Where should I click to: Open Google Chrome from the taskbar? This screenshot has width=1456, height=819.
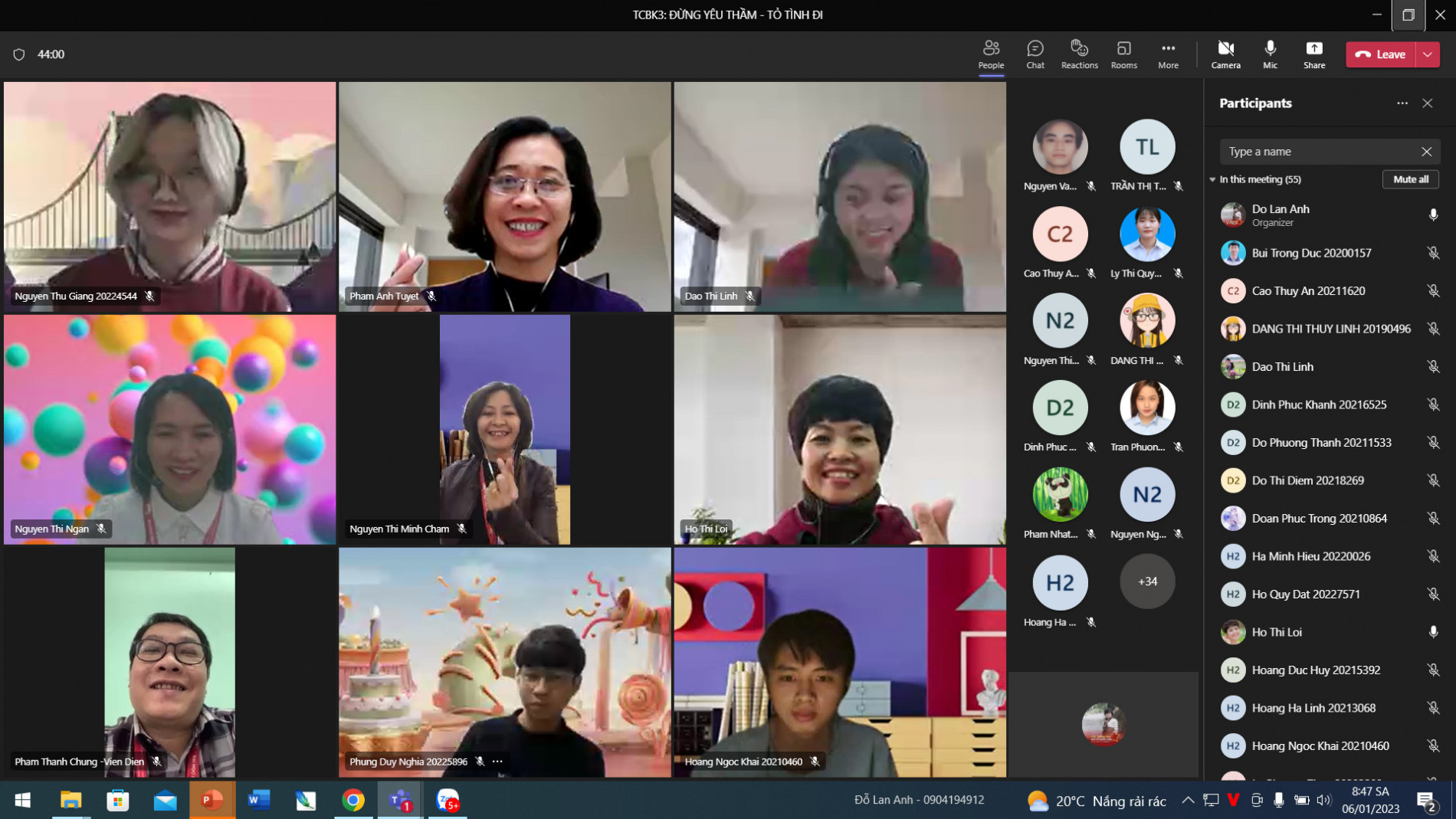pyautogui.click(x=353, y=801)
